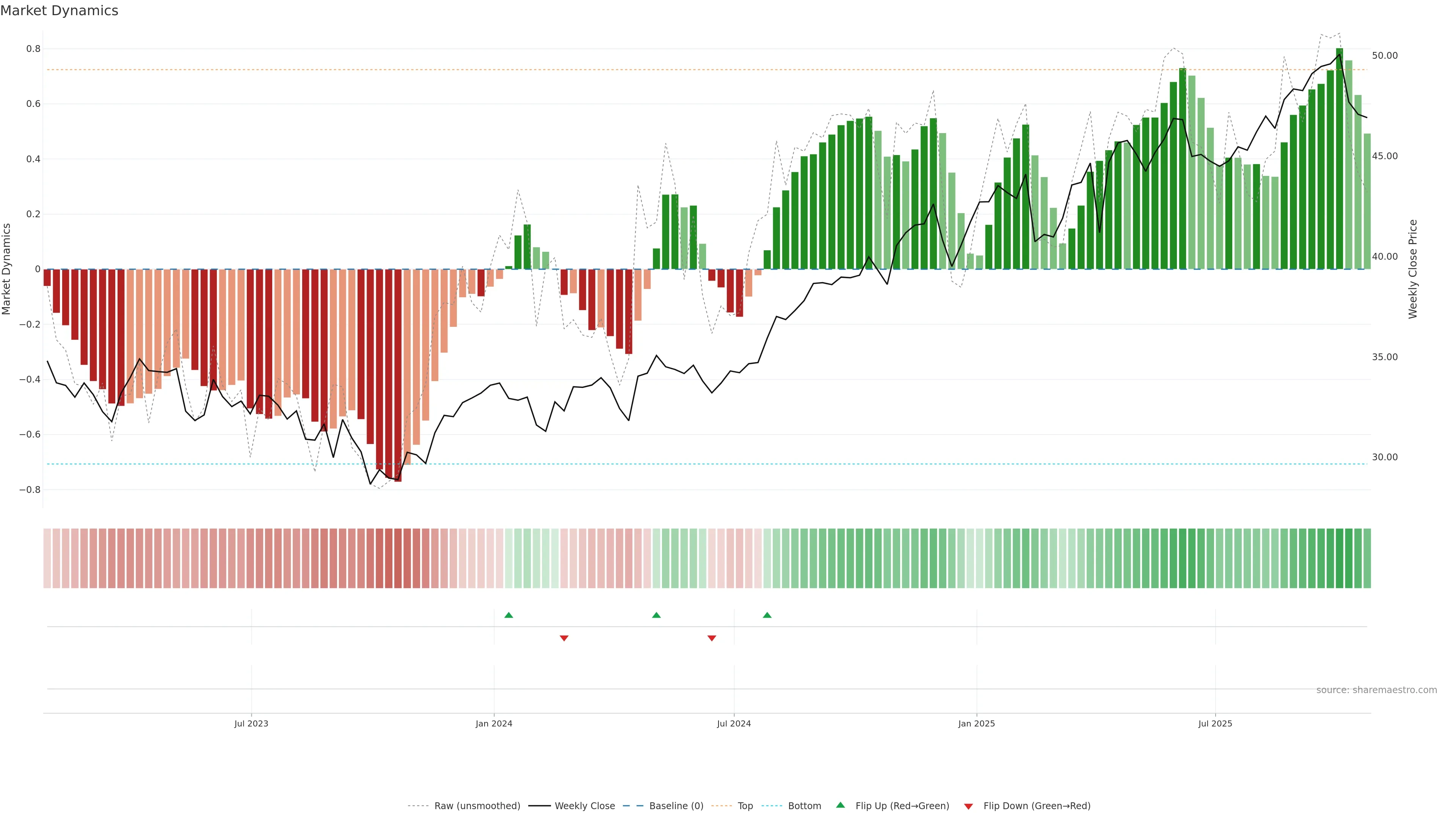Toggle the Top legend entry
The width and height of the screenshot is (1456, 819).
(x=745, y=806)
